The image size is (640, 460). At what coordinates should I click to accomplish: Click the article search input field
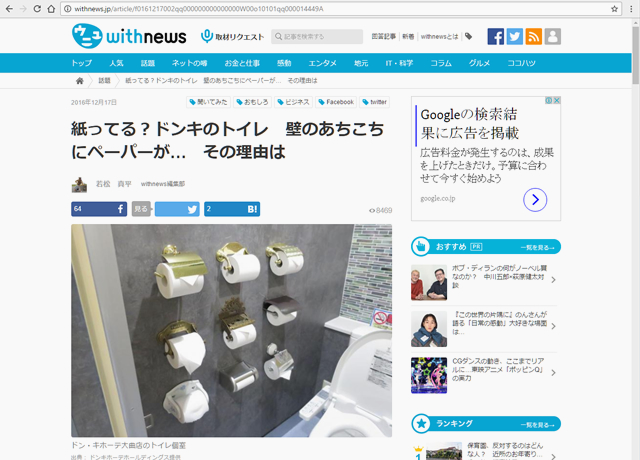[317, 37]
